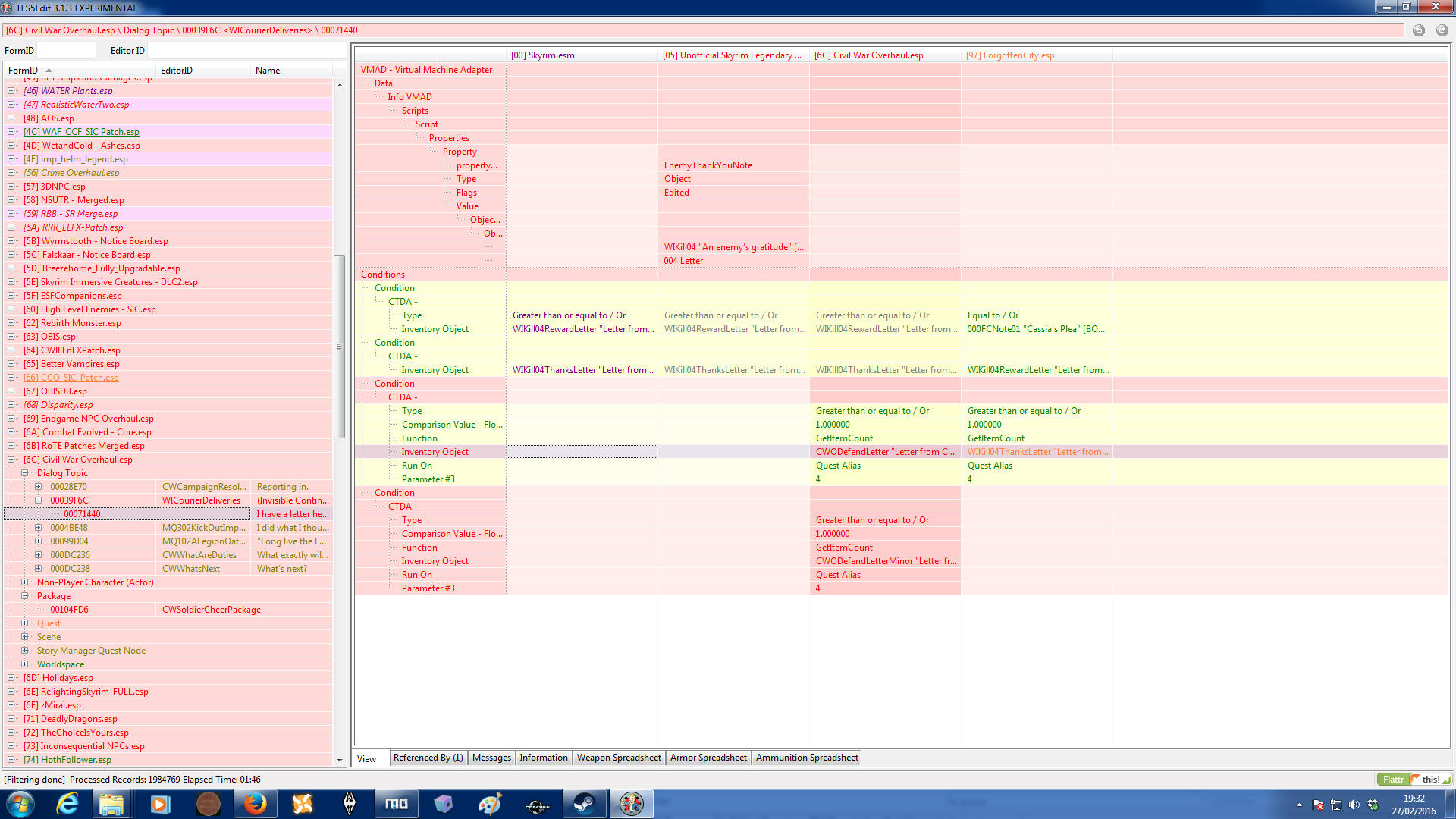Click the navigate back arrow icon

coord(1418,30)
